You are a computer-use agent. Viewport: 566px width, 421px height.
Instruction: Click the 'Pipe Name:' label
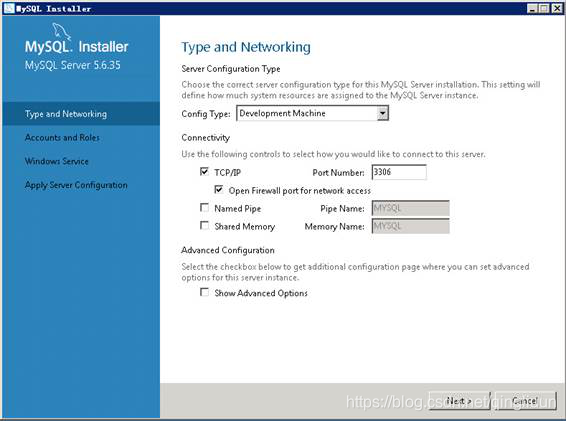click(x=342, y=209)
